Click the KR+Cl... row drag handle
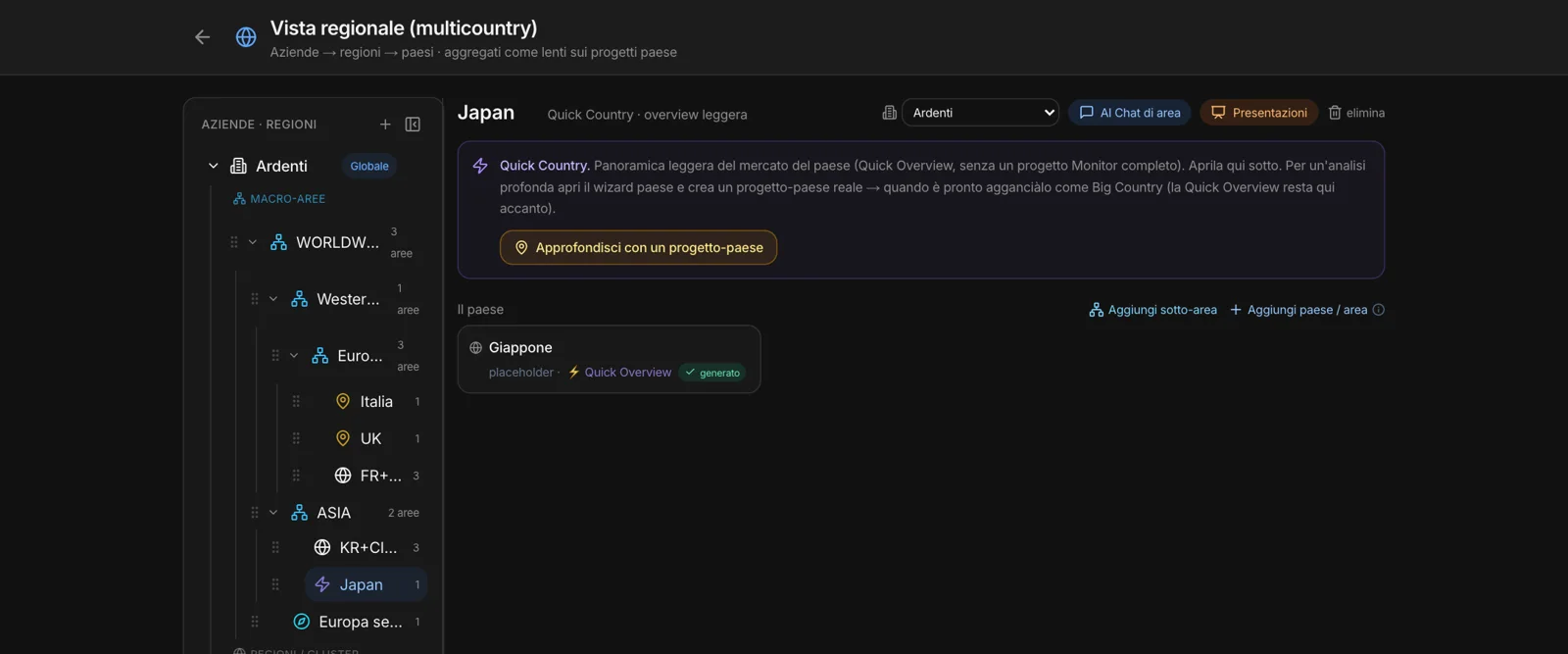Viewport: 1568px width, 654px height. (x=275, y=547)
